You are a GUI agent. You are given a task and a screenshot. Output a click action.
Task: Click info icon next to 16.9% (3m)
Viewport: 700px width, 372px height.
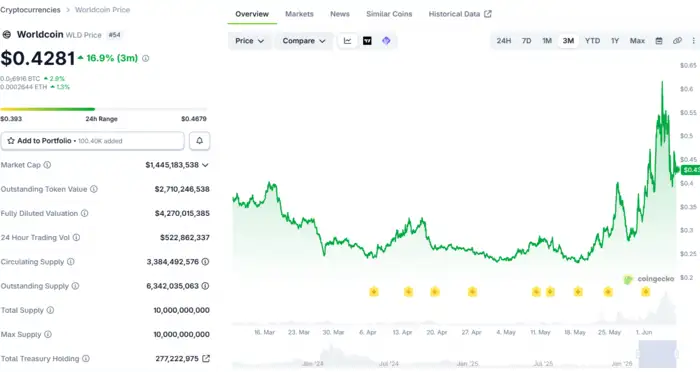coord(146,59)
